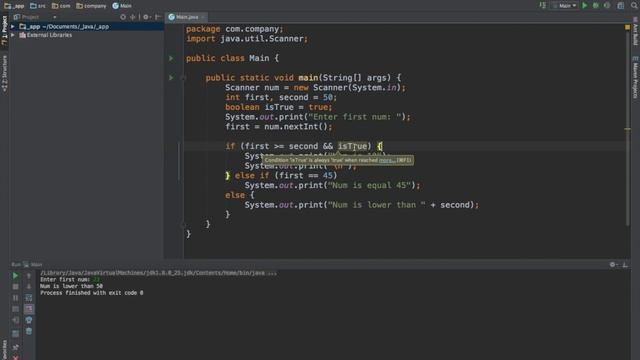Open the 'more...' link in inspection tooltip
The image size is (640, 360).
point(387,160)
